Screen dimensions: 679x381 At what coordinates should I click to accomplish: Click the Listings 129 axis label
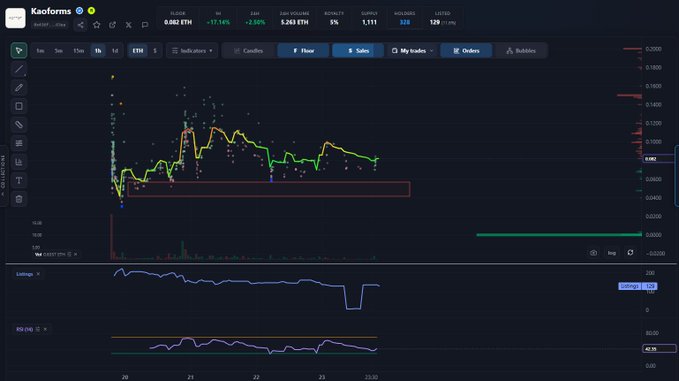click(638, 286)
